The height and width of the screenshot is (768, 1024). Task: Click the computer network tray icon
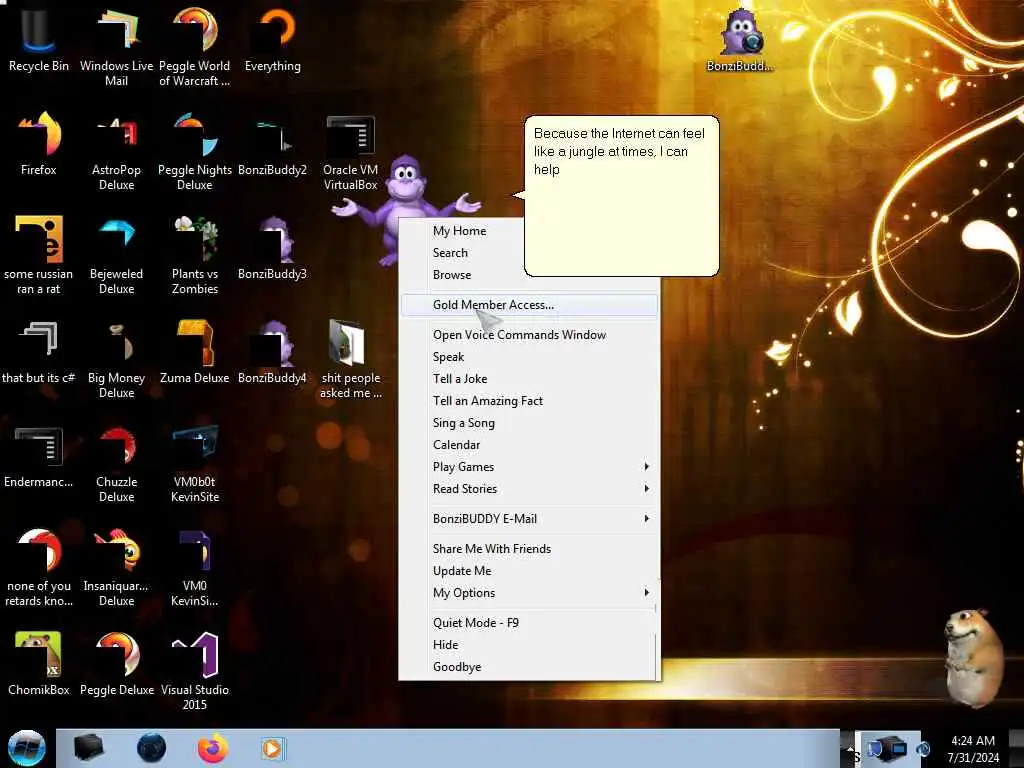point(887,748)
